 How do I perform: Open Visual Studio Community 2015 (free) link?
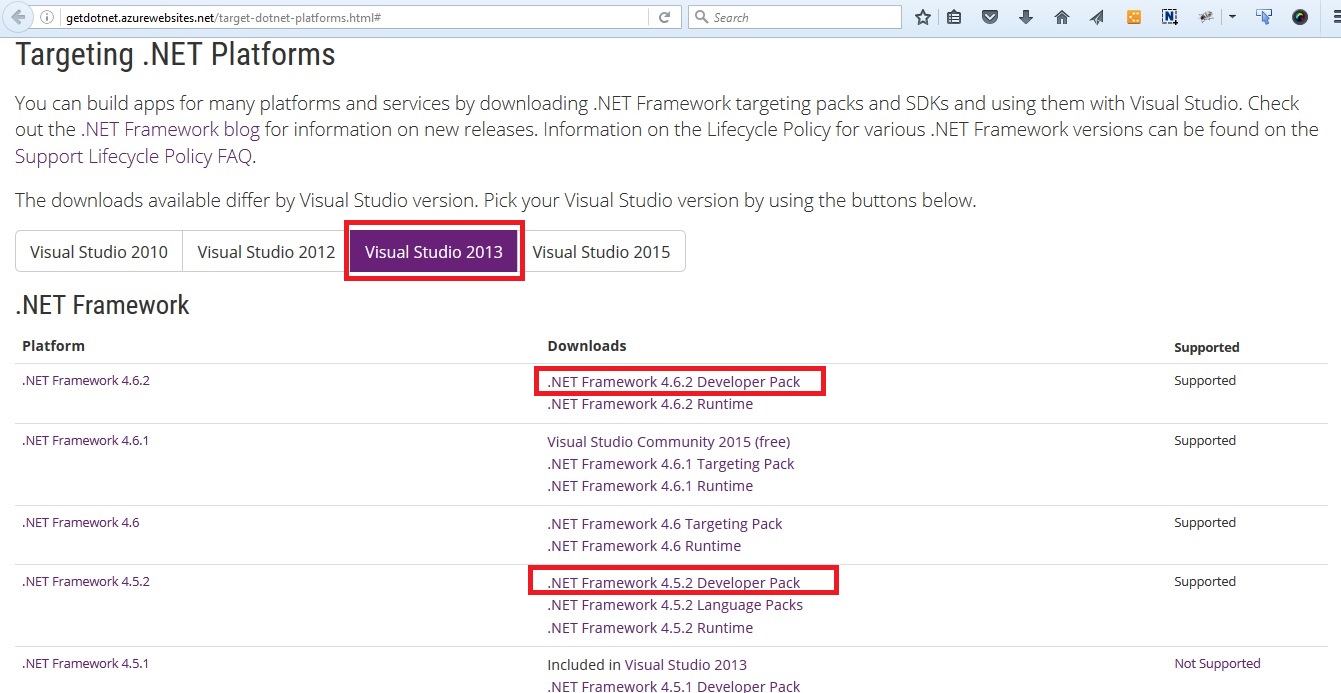click(x=669, y=442)
